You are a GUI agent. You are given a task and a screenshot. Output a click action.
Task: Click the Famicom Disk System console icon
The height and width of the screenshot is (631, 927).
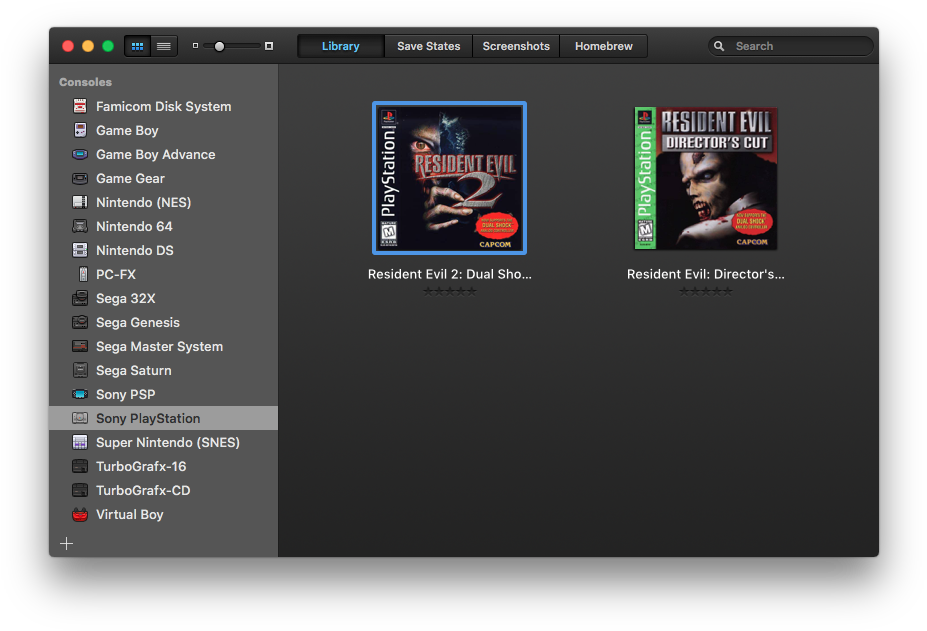80,106
